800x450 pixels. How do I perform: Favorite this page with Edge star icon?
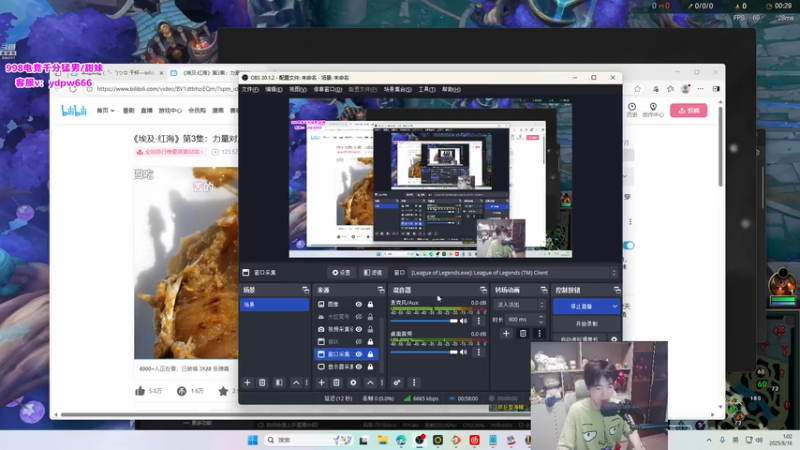pyautogui.click(x=637, y=89)
